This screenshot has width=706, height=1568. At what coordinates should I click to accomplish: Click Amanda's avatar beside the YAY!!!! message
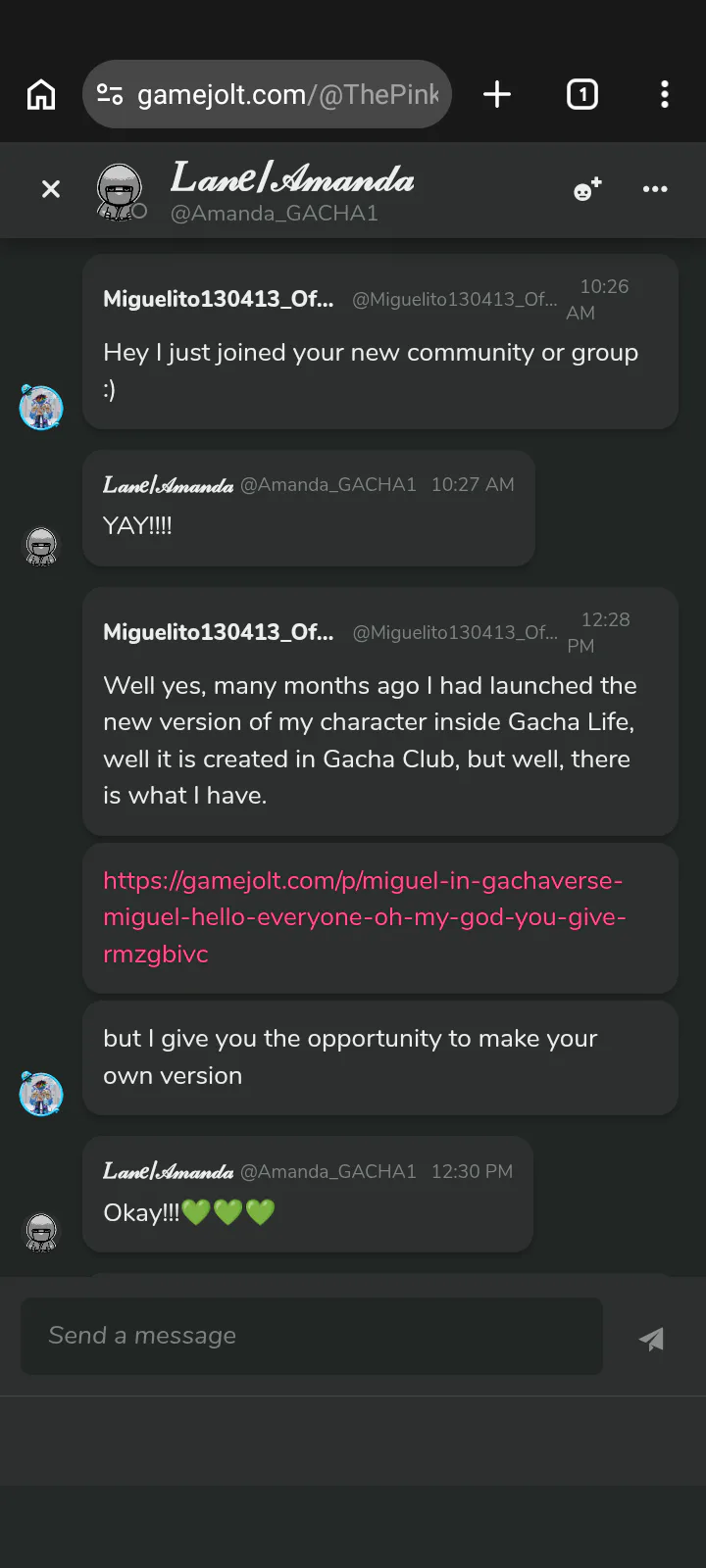click(41, 546)
